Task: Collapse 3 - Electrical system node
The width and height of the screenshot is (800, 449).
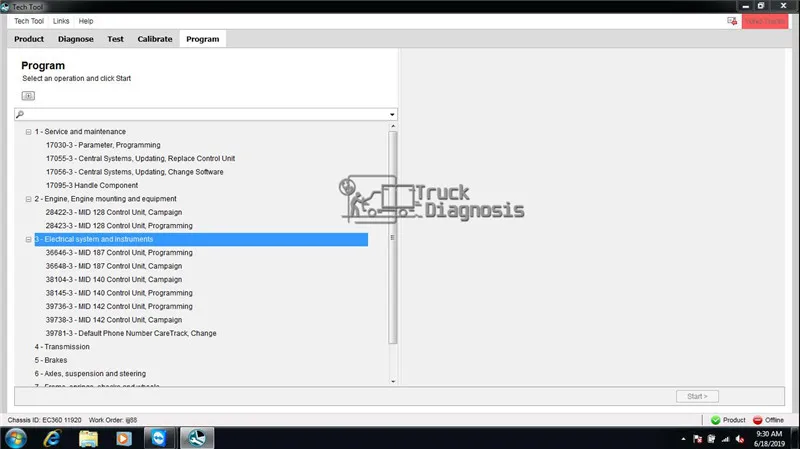Action: click(x=29, y=239)
